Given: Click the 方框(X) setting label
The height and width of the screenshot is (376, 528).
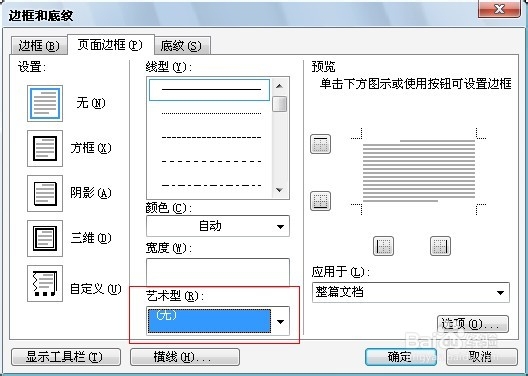Looking at the screenshot, I should tap(91, 148).
